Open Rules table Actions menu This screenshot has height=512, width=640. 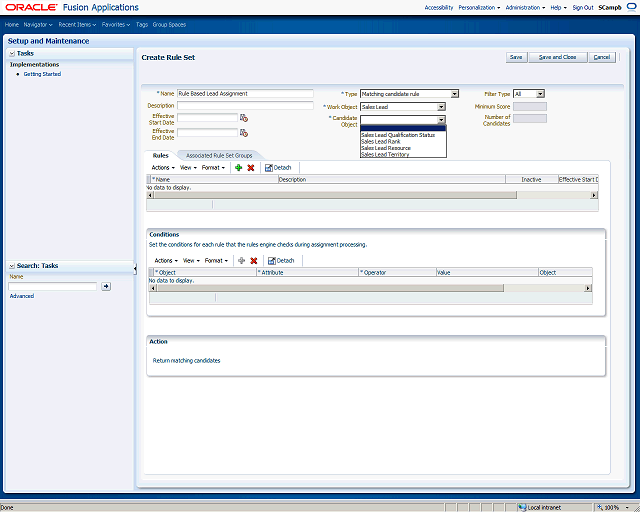pyautogui.click(x=163, y=167)
